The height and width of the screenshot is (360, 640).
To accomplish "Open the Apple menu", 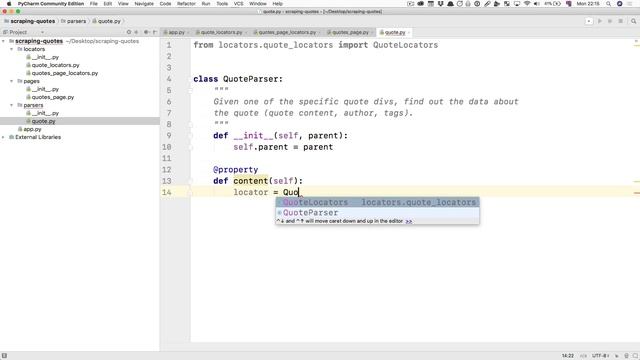I will [x=9, y=4].
